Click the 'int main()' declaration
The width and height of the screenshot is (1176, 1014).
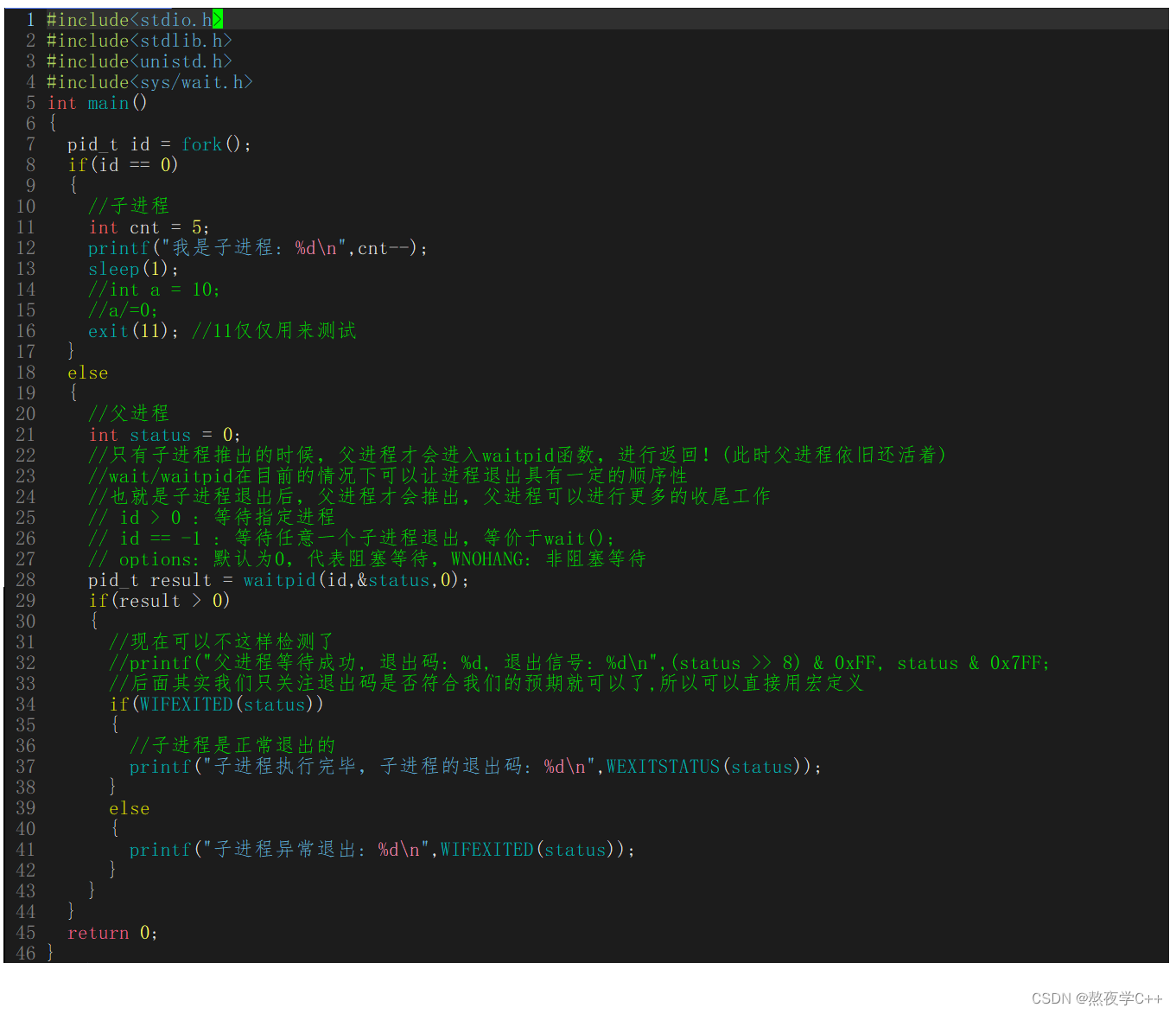(98, 102)
